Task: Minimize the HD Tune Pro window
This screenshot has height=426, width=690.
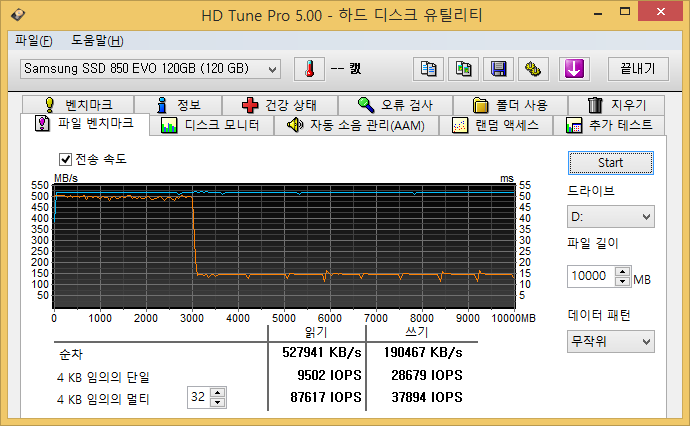Action: click(x=598, y=12)
